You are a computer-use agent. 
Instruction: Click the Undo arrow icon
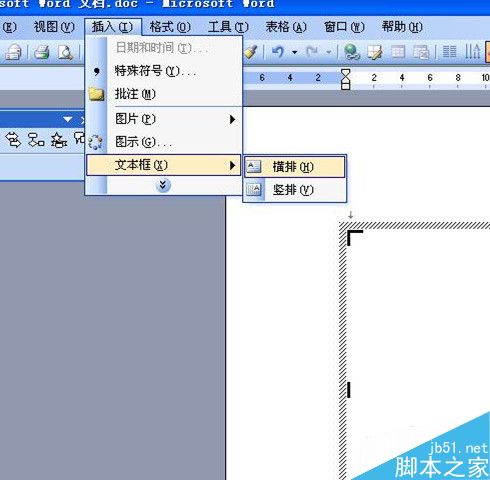(x=278, y=52)
